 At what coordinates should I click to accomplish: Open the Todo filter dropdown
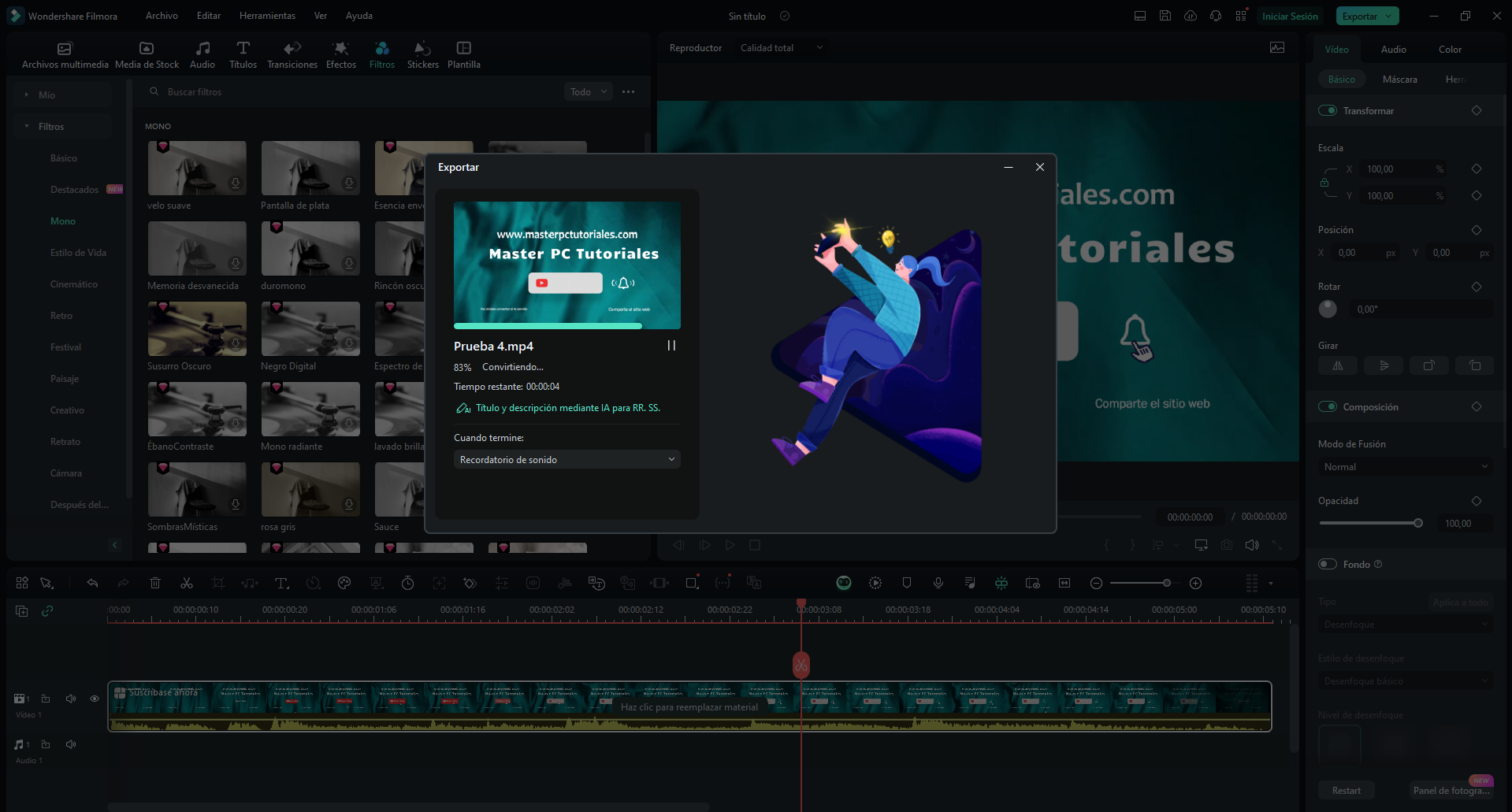coord(589,91)
